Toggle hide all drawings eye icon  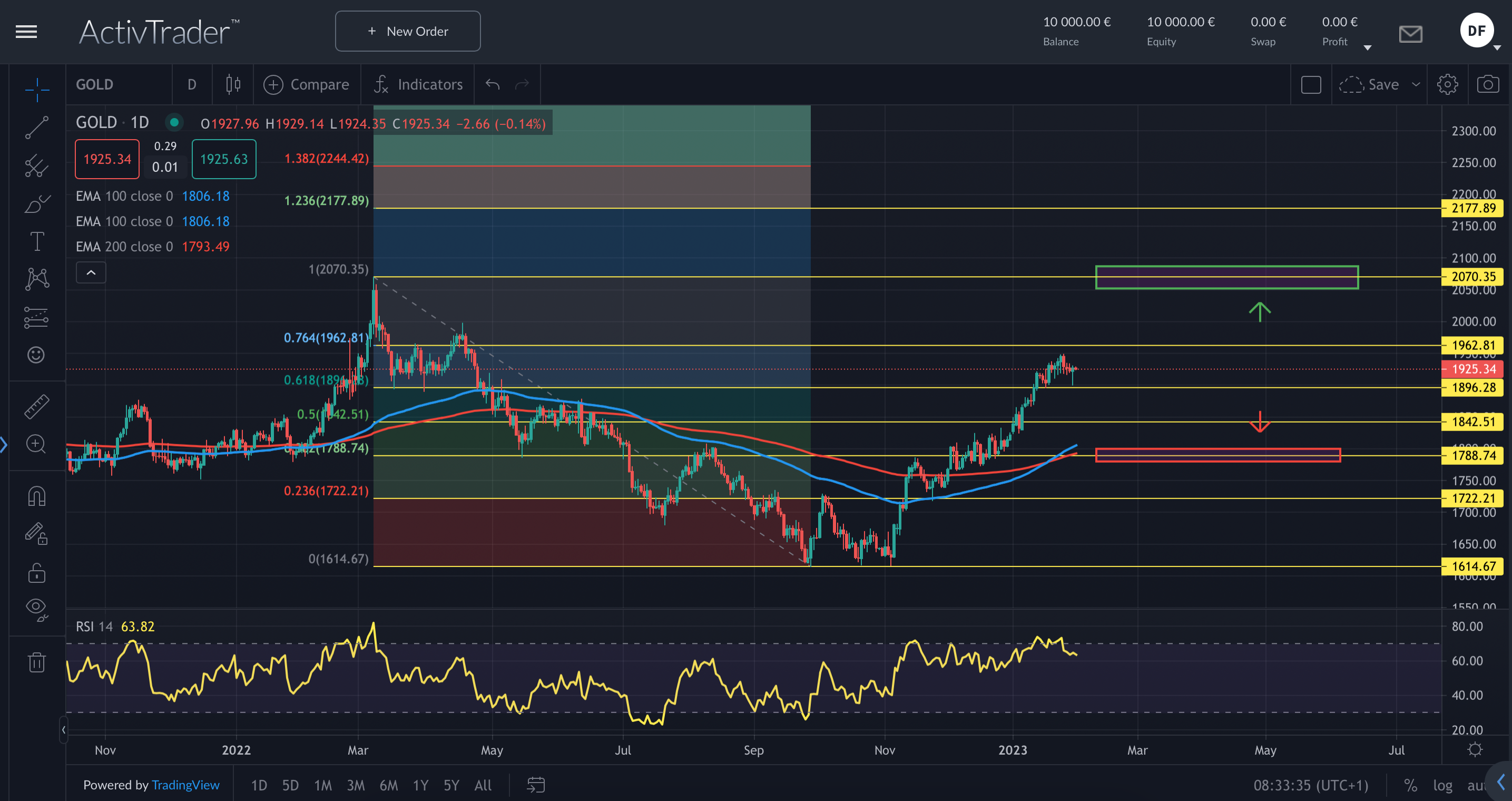tap(36, 608)
